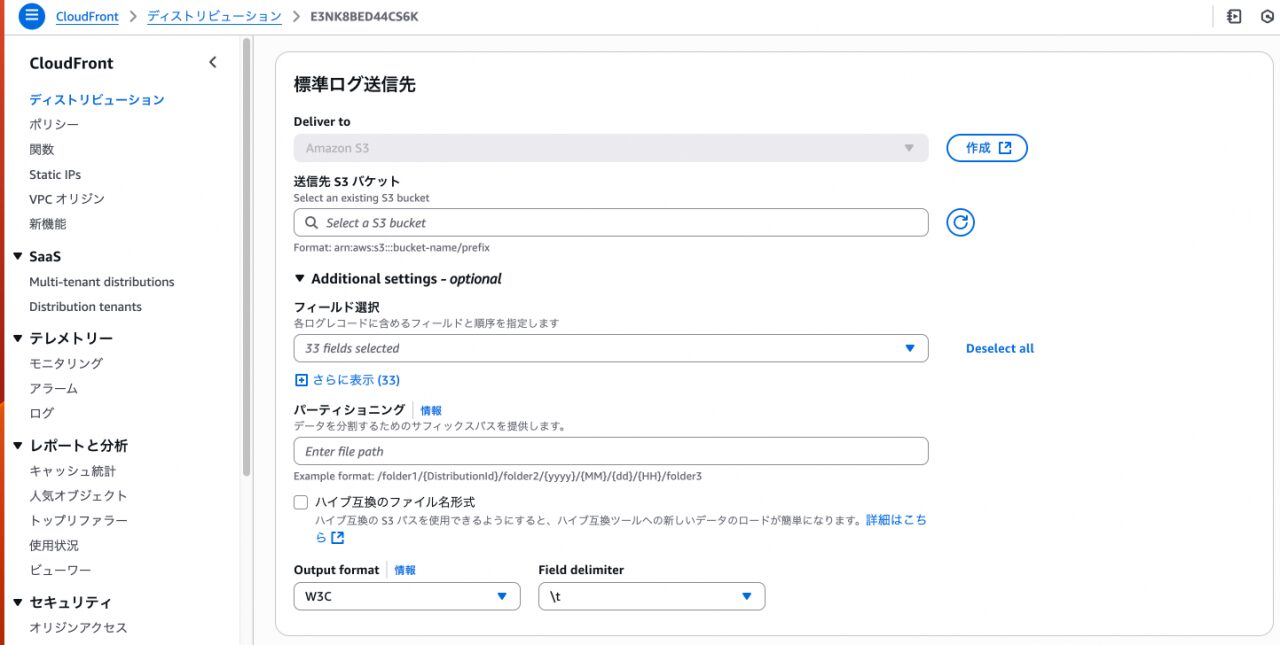Click the external link icon after 詳細はこちら
1280x645 pixels.
point(337,538)
